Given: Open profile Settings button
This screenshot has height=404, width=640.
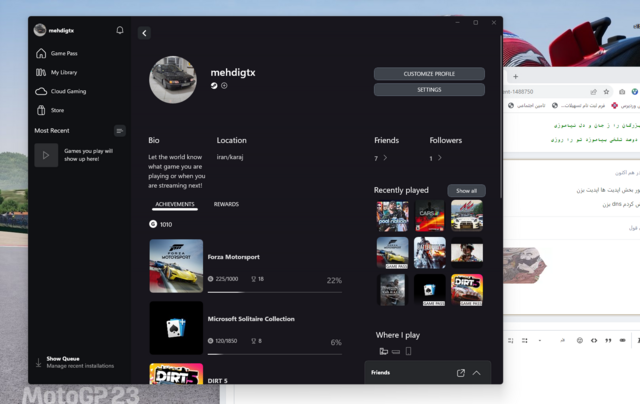Looking at the screenshot, I should click(429, 90).
